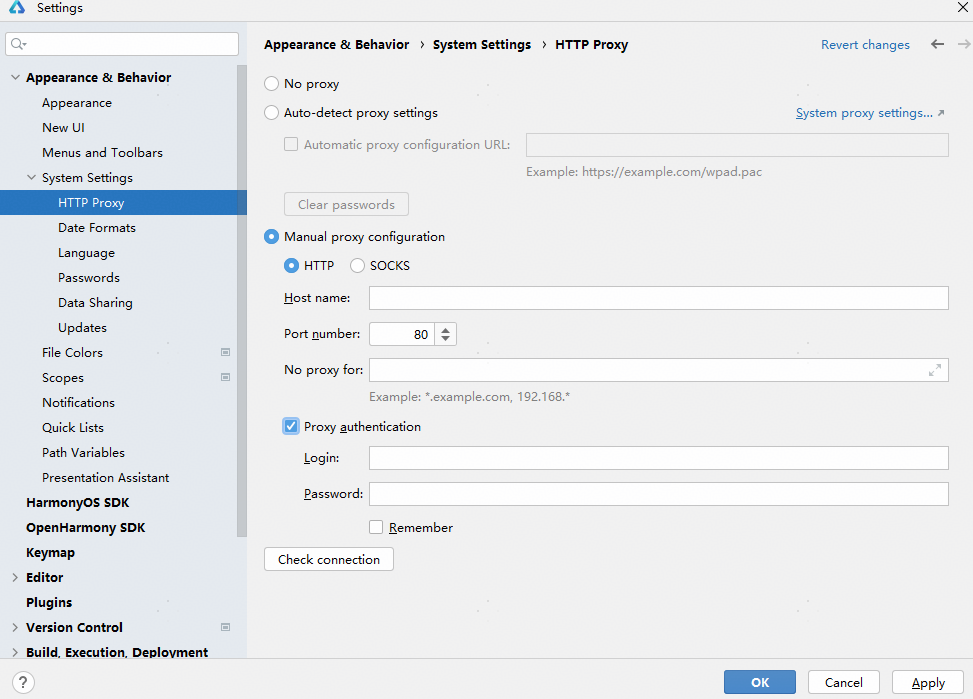Click the expand icon in No proxy for field
Viewport: 973px width, 699px height.
pyautogui.click(x=935, y=370)
